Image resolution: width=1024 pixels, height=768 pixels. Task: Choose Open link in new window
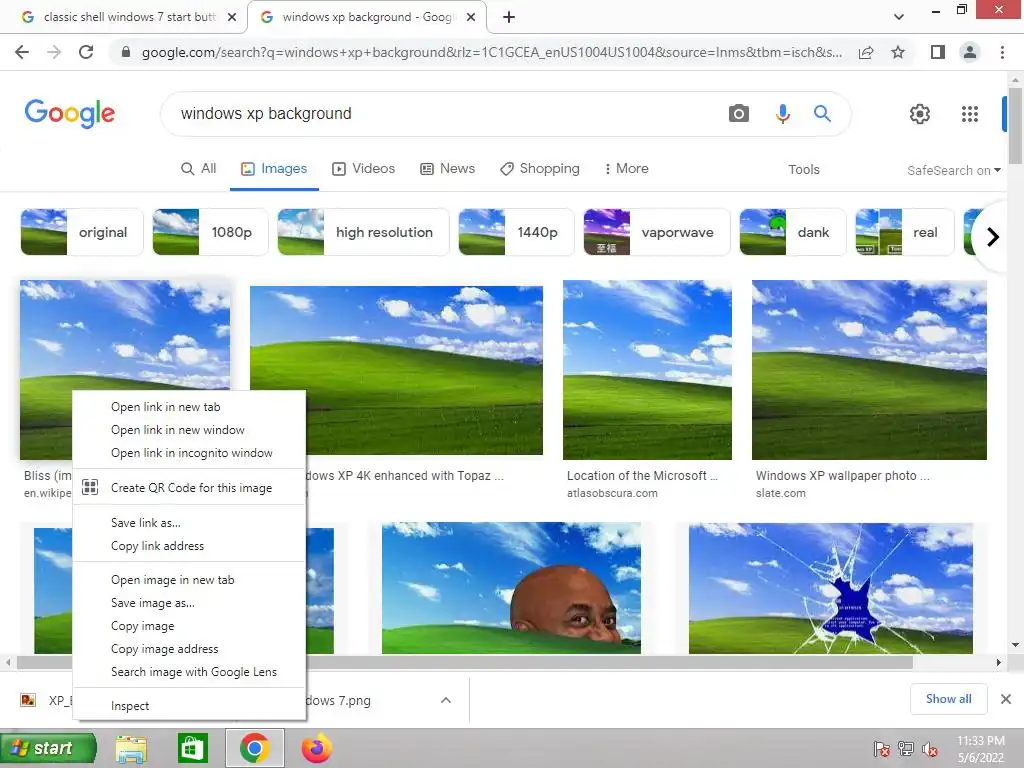pyautogui.click(x=189, y=430)
